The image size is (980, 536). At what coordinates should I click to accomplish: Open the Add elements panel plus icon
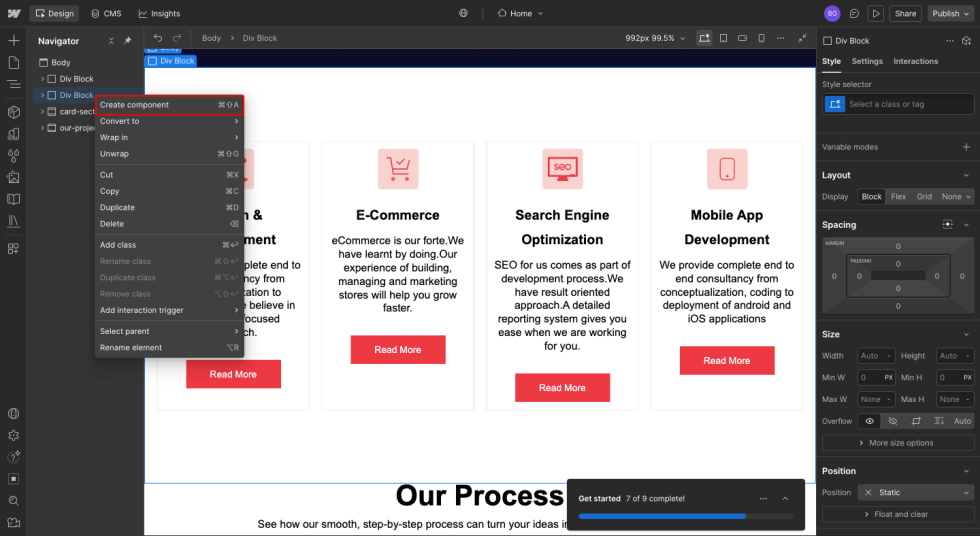(x=13, y=41)
